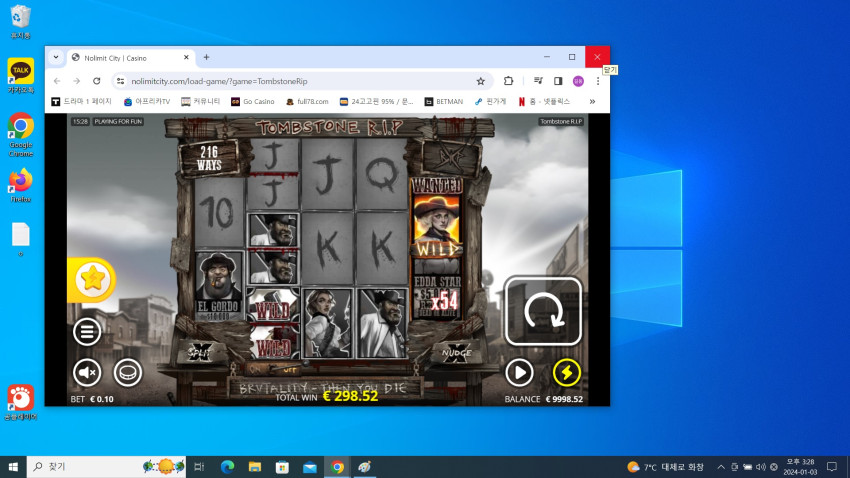Open Chrome tab search dropdown arrow

tap(56, 57)
